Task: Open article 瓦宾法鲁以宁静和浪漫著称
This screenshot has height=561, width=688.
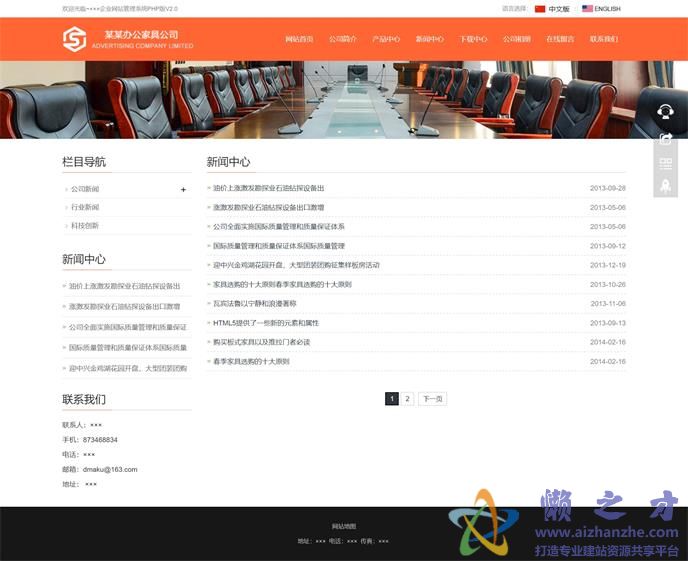Action: pyautogui.click(x=254, y=304)
